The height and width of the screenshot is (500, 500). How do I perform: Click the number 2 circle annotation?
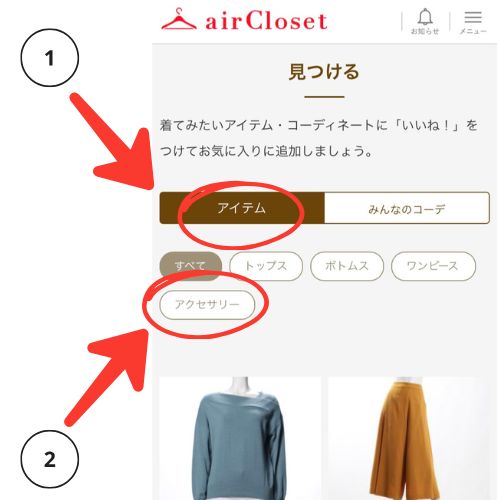point(50,459)
